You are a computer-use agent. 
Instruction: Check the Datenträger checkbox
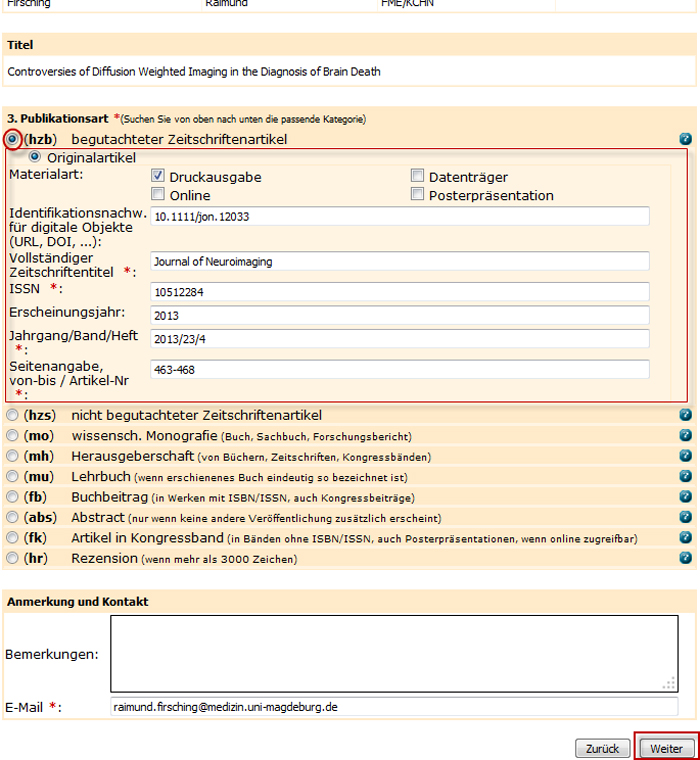pos(417,175)
